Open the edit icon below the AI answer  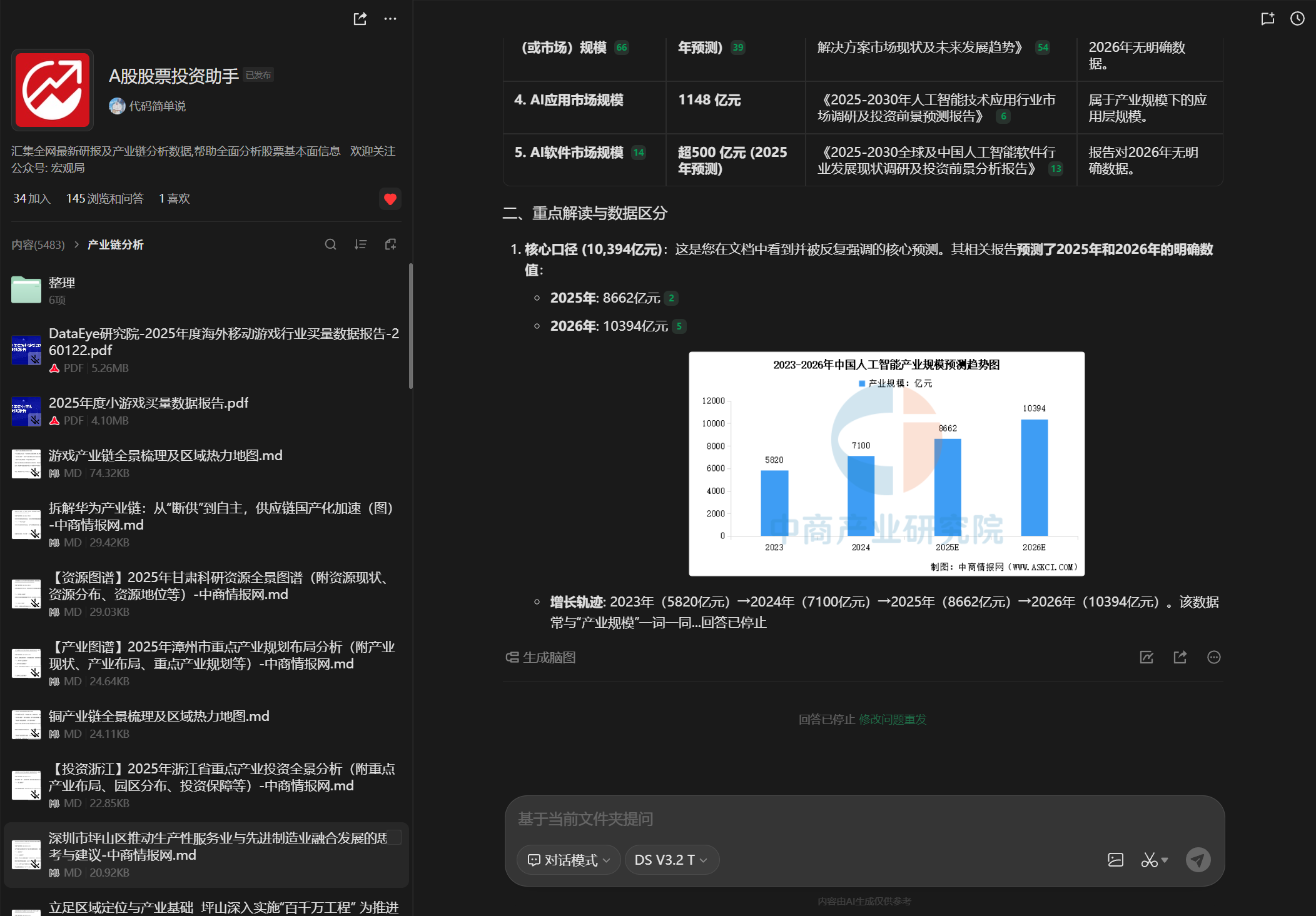(x=1146, y=657)
